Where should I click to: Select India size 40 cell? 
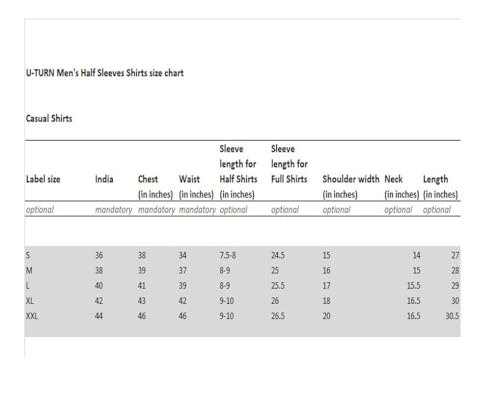tap(99, 286)
